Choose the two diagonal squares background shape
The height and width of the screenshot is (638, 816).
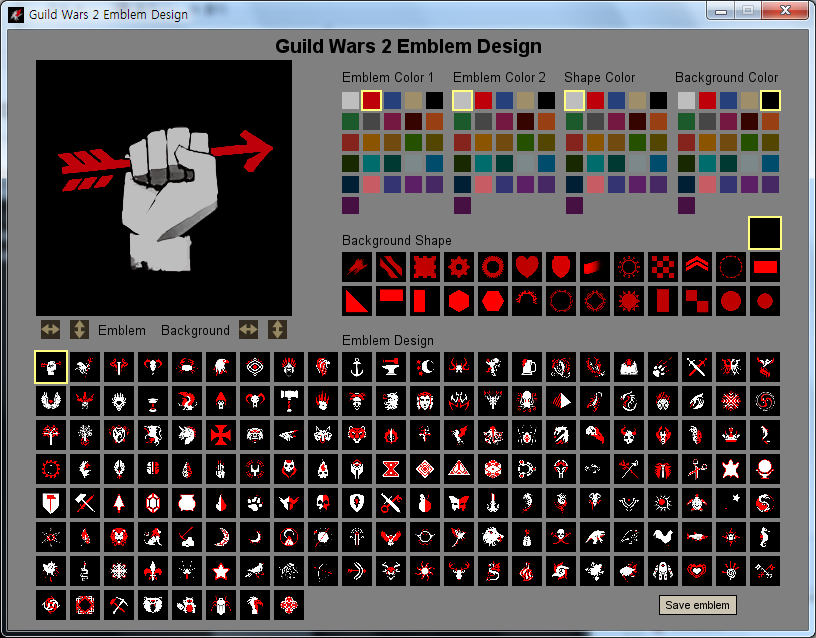pos(697,301)
